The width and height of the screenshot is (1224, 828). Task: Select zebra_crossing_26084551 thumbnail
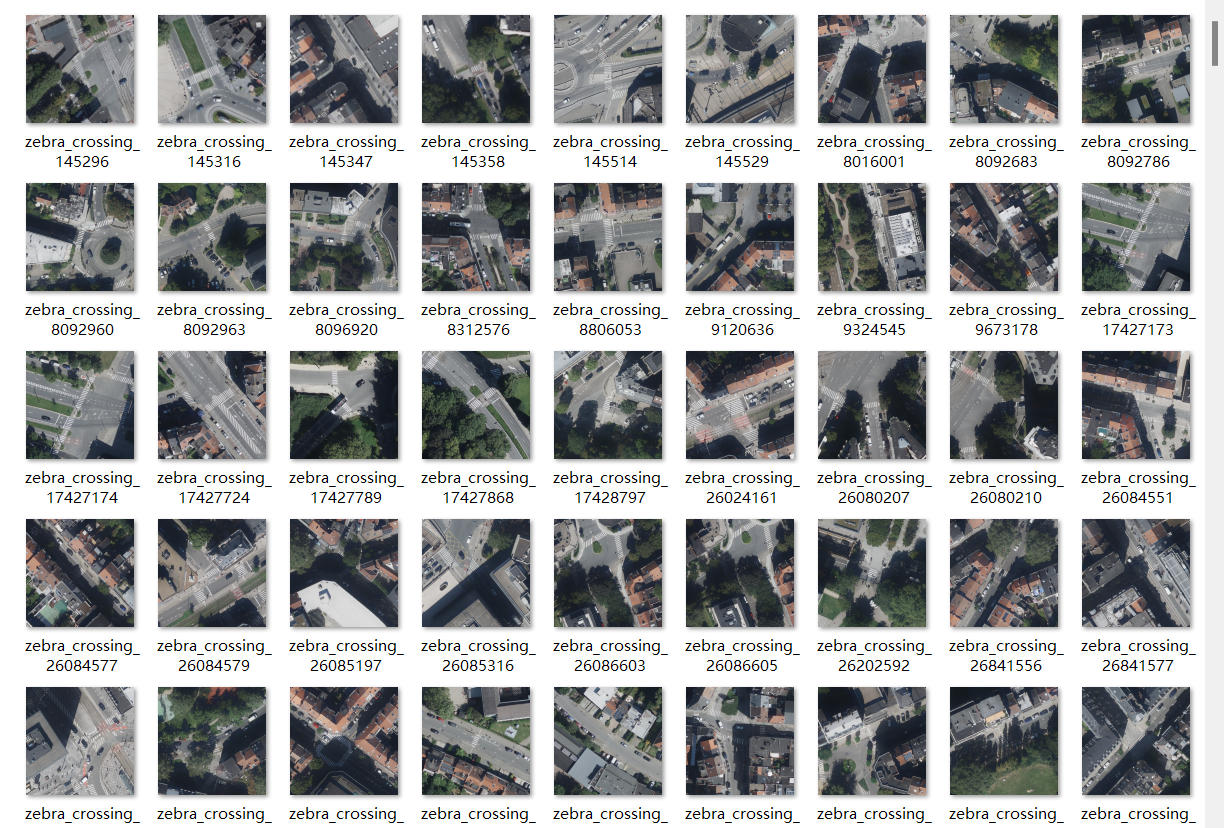tap(1136, 405)
